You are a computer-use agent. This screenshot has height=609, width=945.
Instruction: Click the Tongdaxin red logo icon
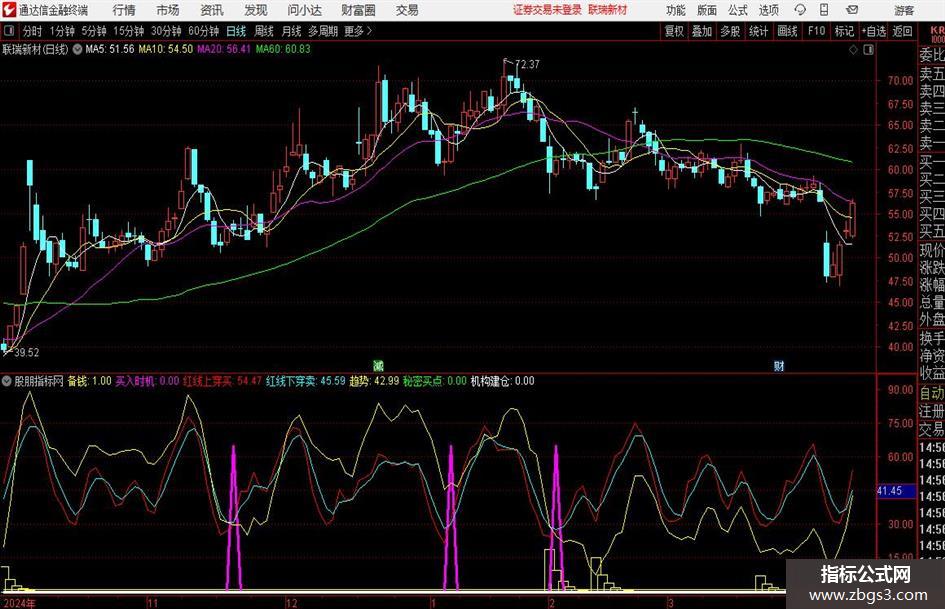tap(9, 10)
